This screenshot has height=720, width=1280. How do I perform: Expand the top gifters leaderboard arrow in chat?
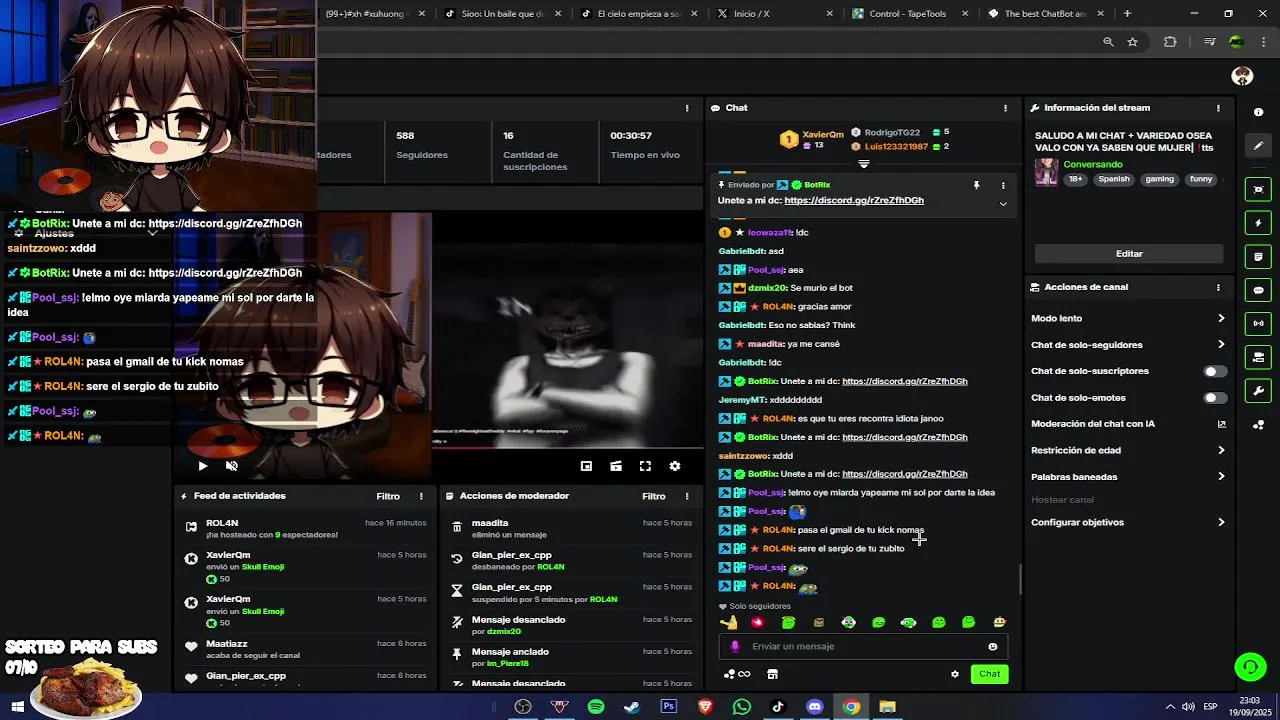[864, 164]
